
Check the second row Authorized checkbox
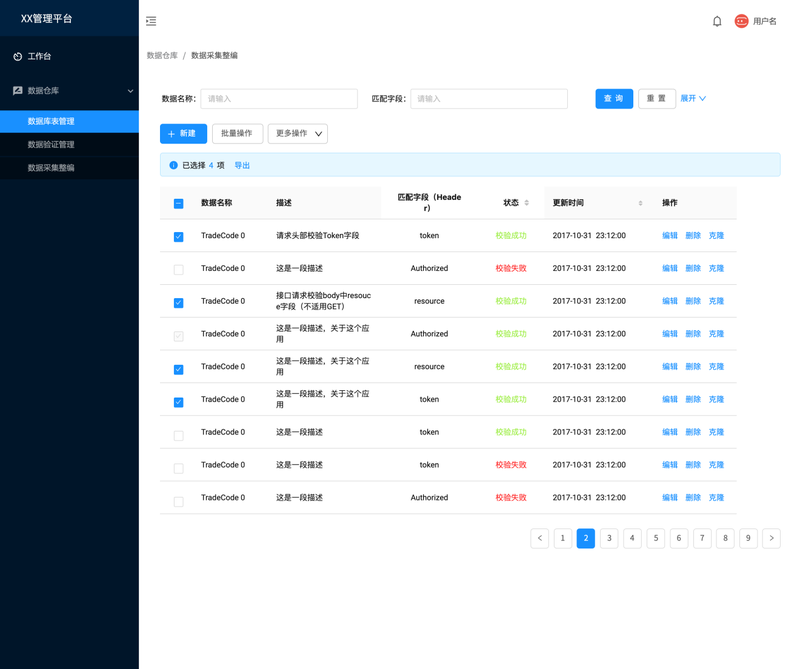click(x=179, y=270)
